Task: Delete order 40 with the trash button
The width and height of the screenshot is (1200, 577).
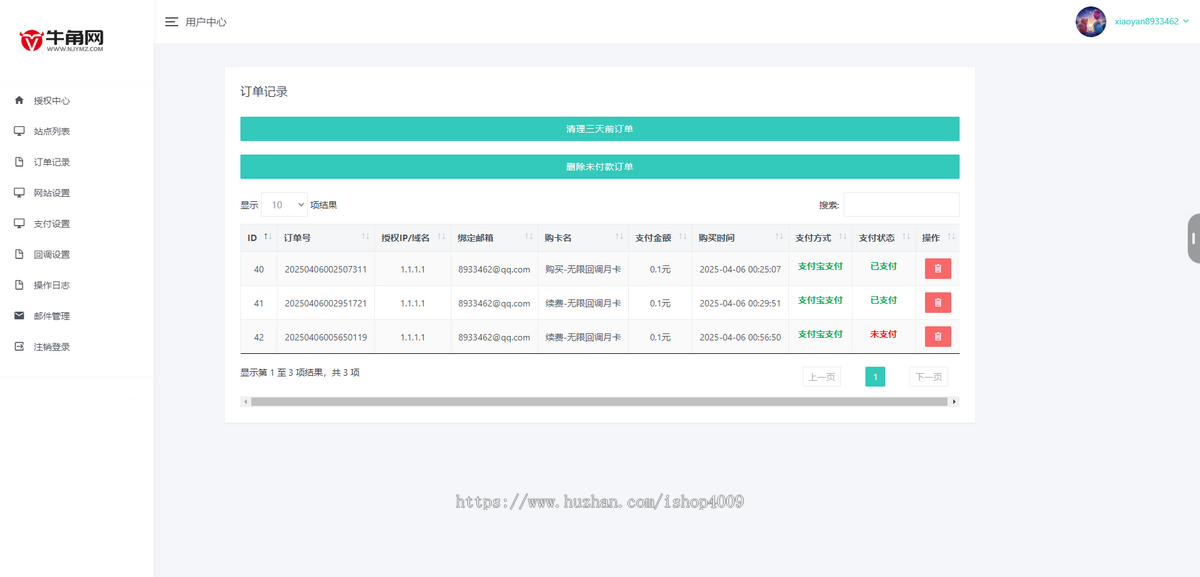Action: point(938,269)
